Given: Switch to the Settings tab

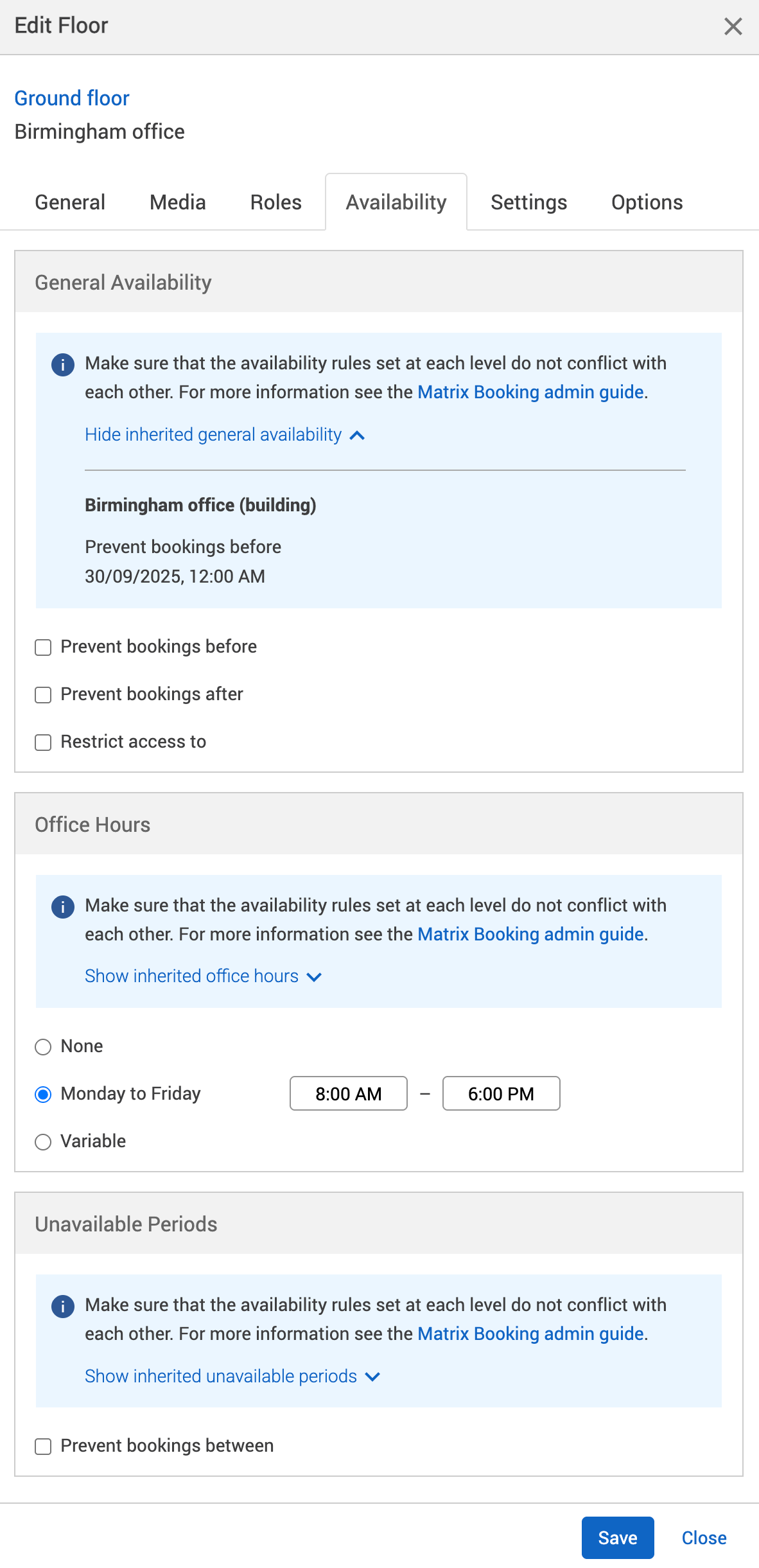Looking at the screenshot, I should pyautogui.click(x=528, y=202).
